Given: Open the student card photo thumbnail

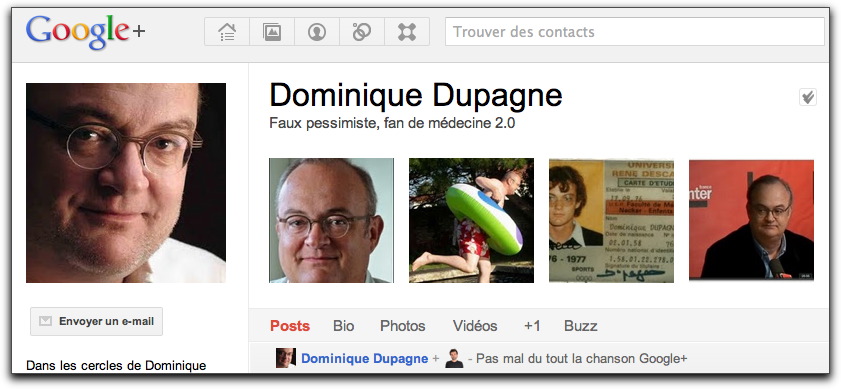Looking at the screenshot, I should [x=611, y=221].
